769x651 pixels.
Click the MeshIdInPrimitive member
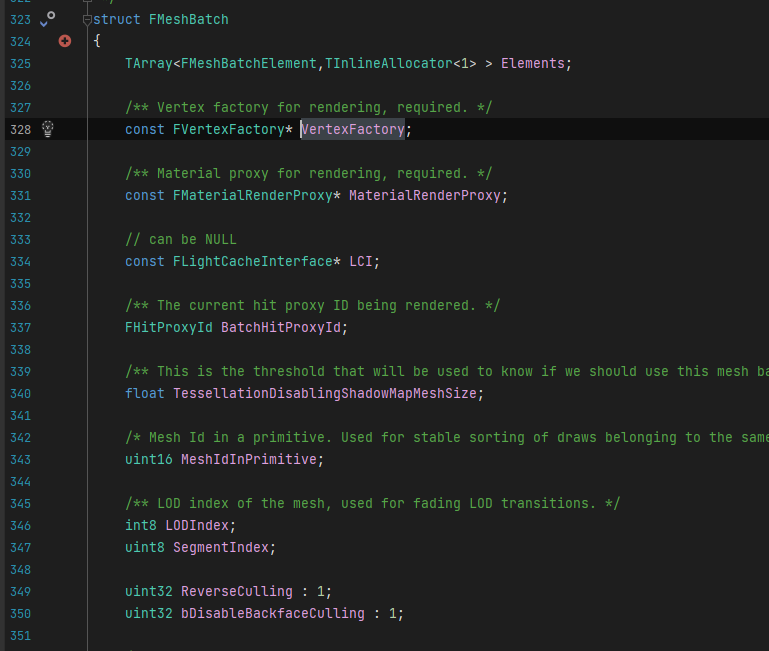point(249,460)
